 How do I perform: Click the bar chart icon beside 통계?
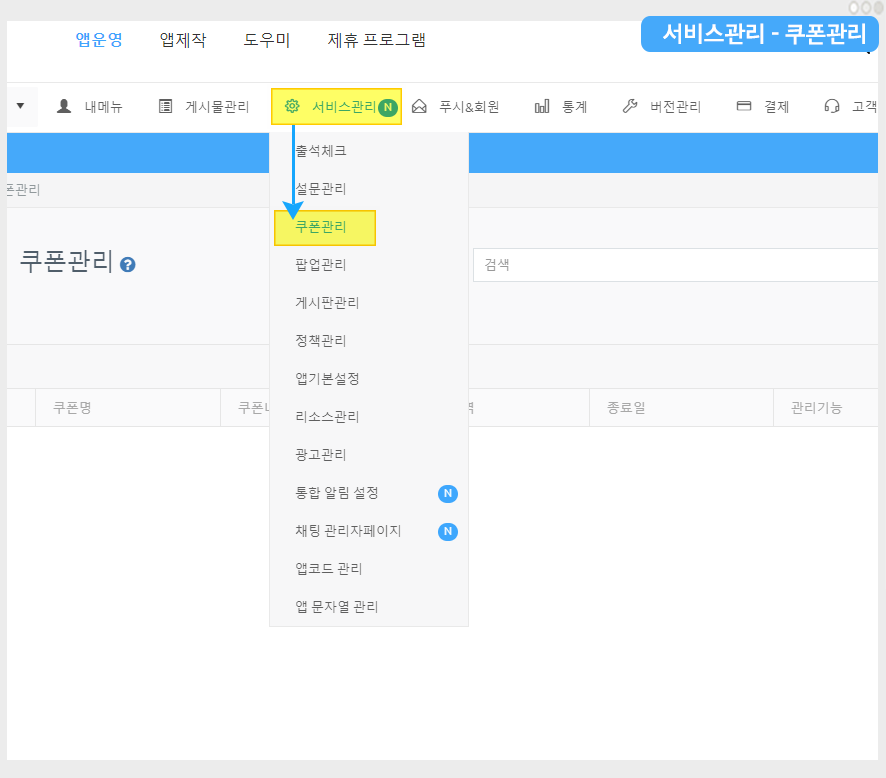click(542, 107)
